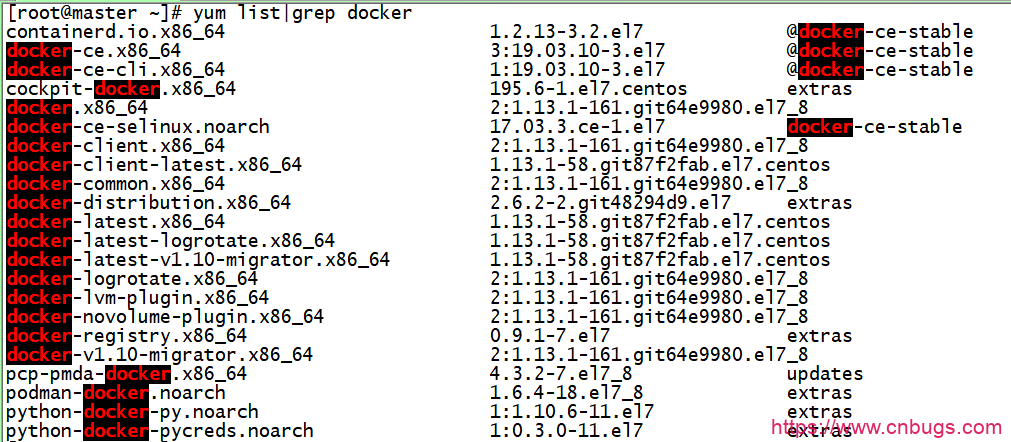Click the pcp-pmda-docker.x86_64 package name
1011x442 pixels.
[126, 374]
